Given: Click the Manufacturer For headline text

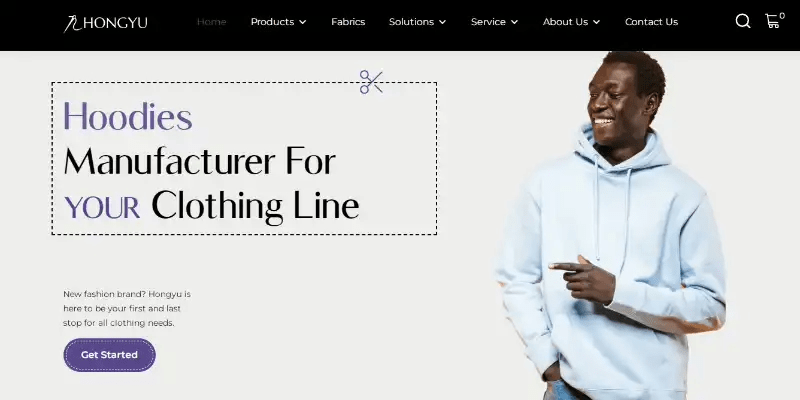Looking at the screenshot, I should coord(199,161).
